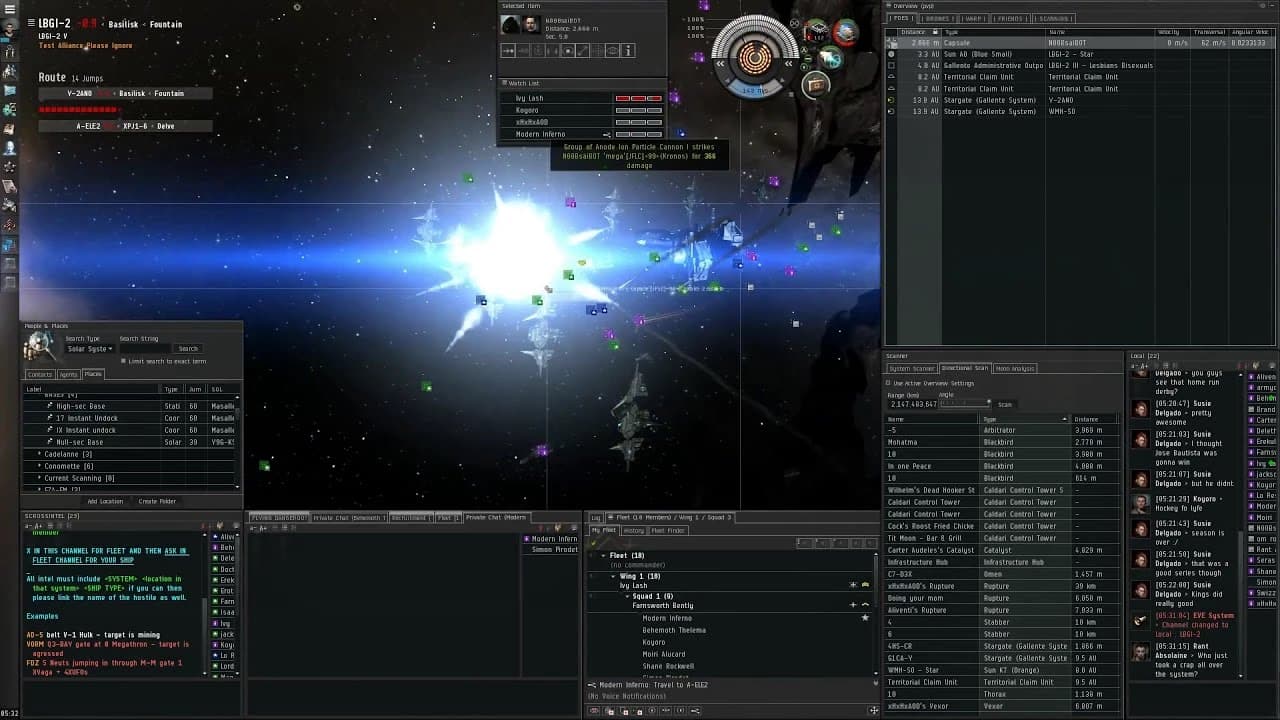Collapse the Wing 1 (10) node
Viewport: 1280px width, 720px height.
(614, 576)
